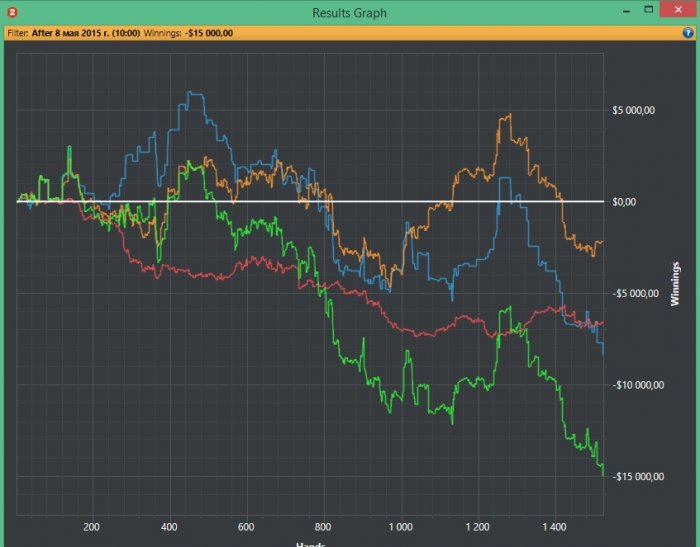Click the vertical 'Winnings' axis title
Viewport: 700px width, 547px height.
(675, 284)
